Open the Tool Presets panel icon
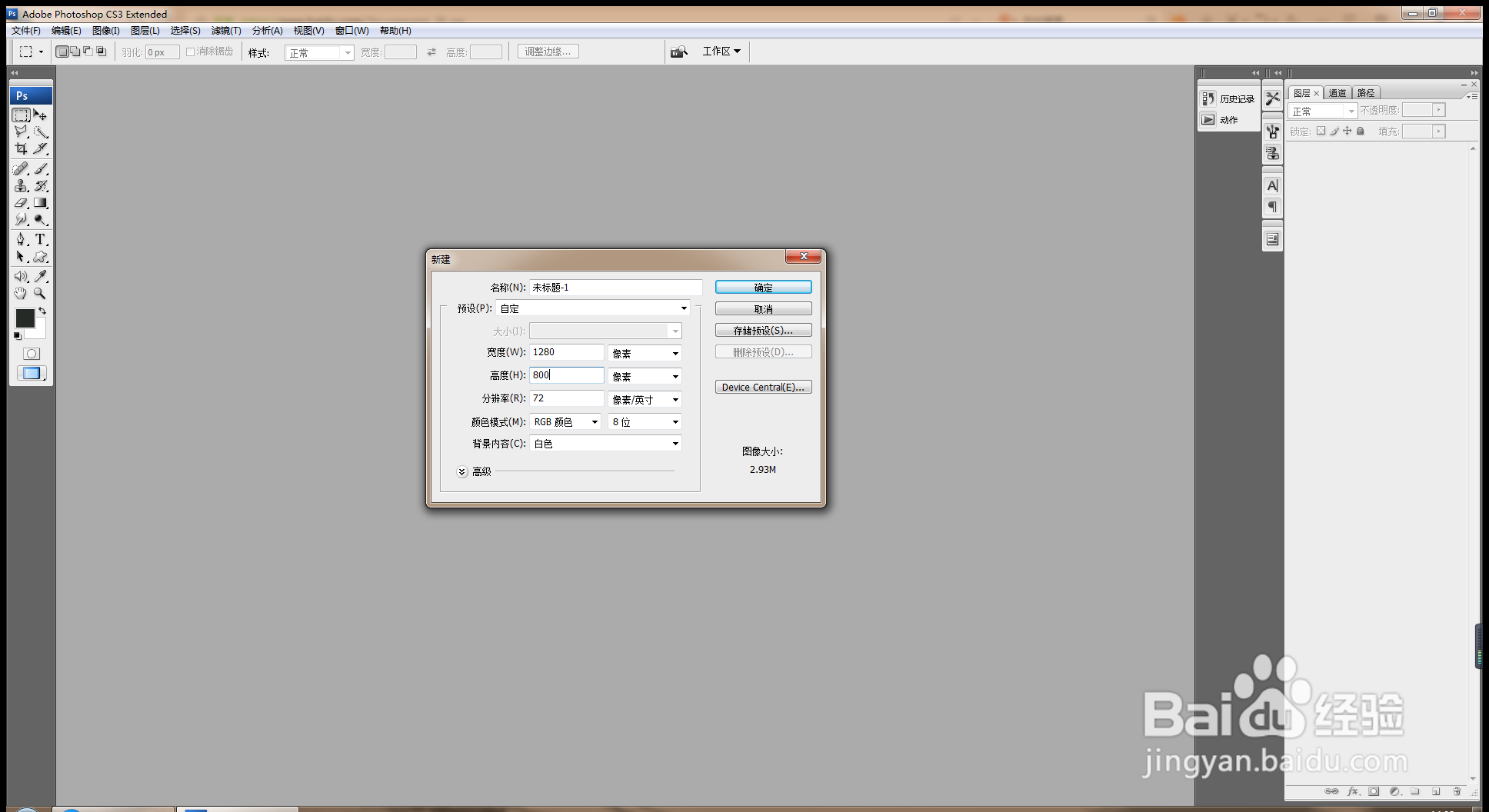The width and height of the screenshot is (1489, 812). point(1273,98)
